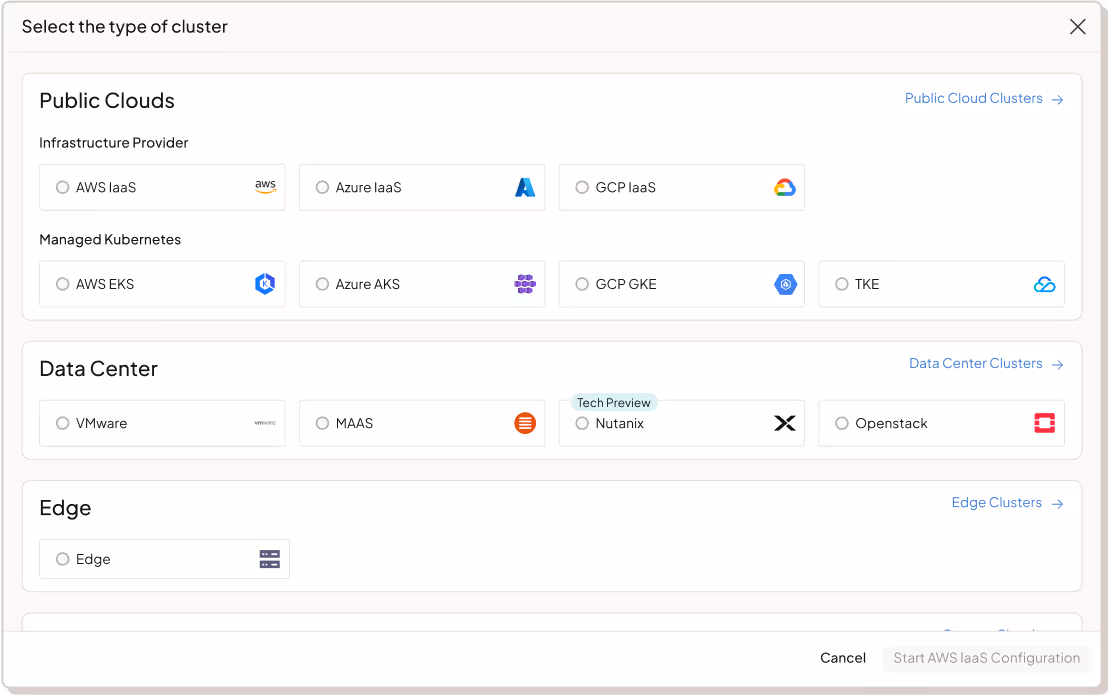Select the AWS IaaS radio button
The height and width of the screenshot is (695, 1108).
coord(63,187)
